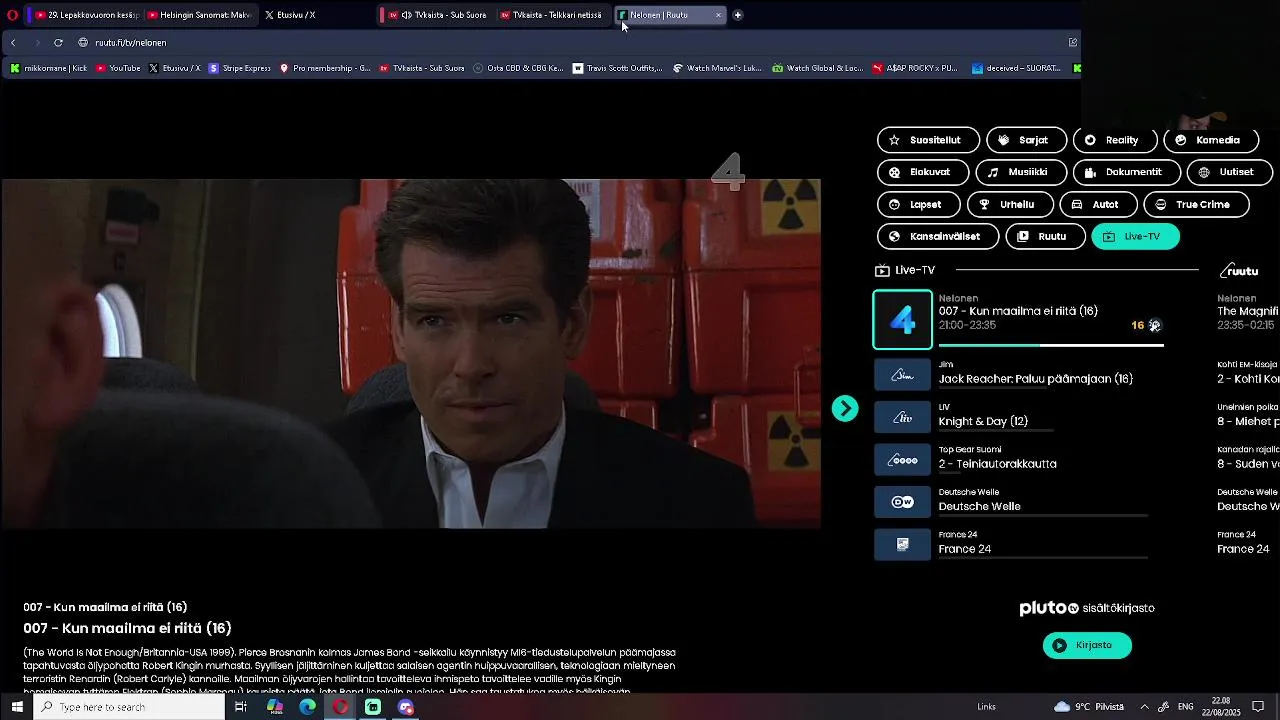Image resolution: width=1280 pixels, height=720 pixels.
Task: Open the Liv channel logo
Action: [903, 417]
